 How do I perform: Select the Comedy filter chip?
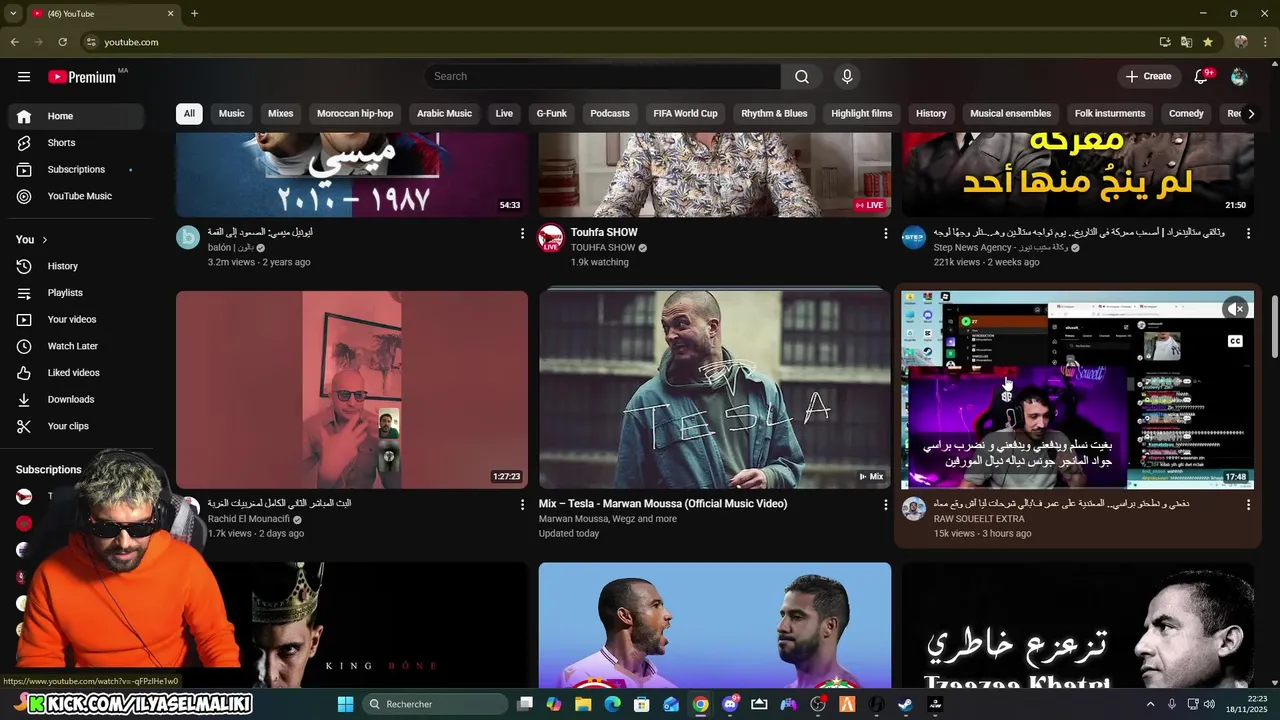click(1186, 114)
